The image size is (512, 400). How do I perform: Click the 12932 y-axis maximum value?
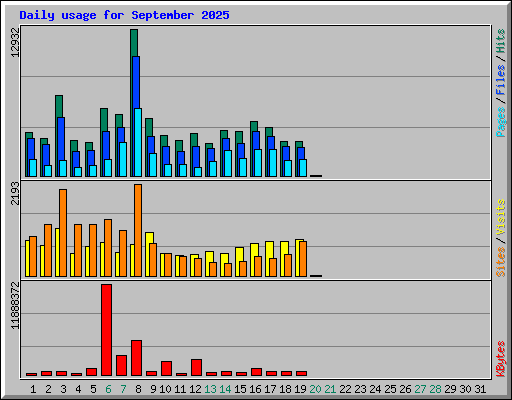[x=15, y=42]
